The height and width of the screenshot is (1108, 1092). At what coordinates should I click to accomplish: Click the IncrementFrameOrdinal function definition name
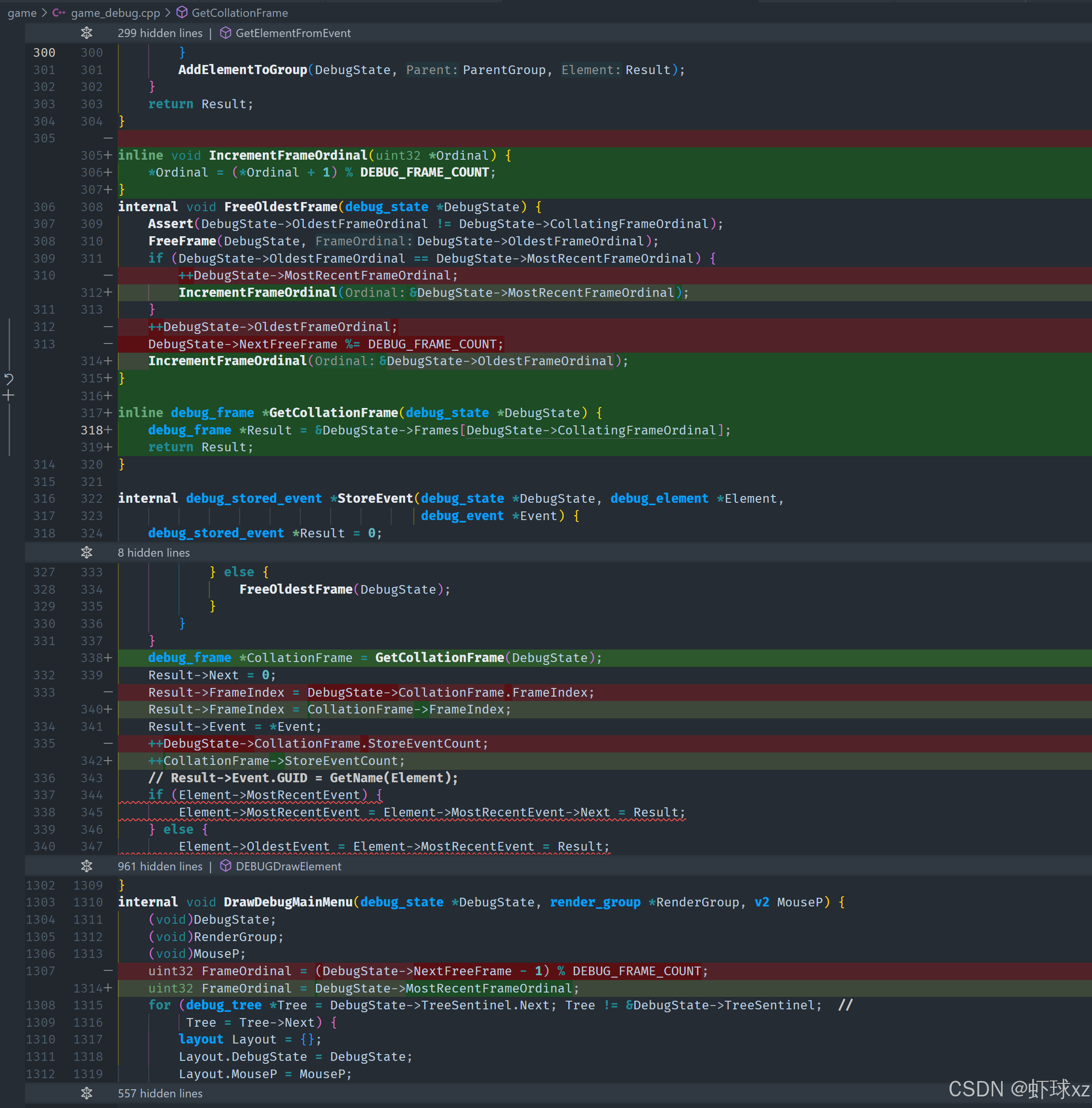(287, 155)
